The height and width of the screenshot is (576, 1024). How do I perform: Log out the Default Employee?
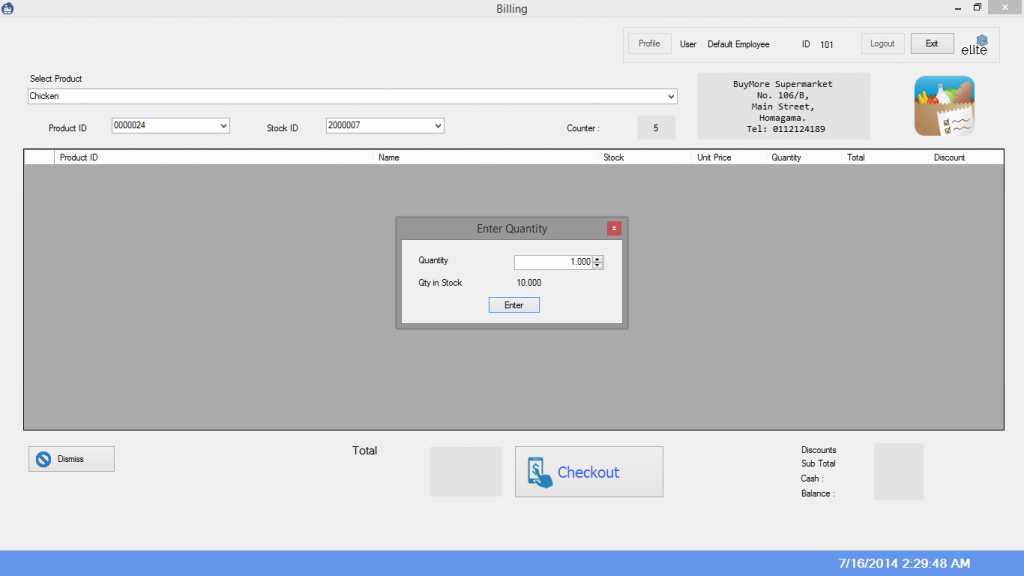(x=882, y=44)
